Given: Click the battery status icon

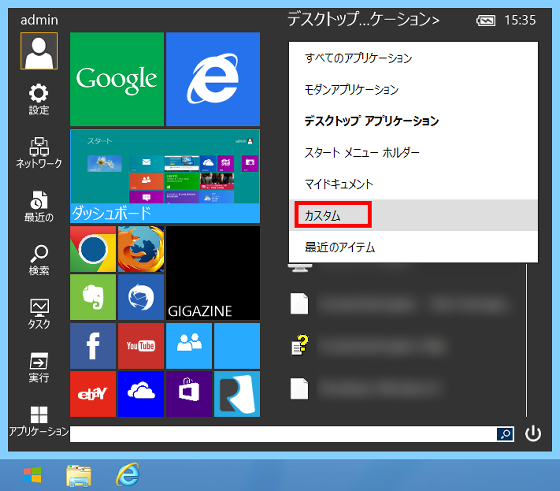Looking at the screenshot, I should point(486,20).
